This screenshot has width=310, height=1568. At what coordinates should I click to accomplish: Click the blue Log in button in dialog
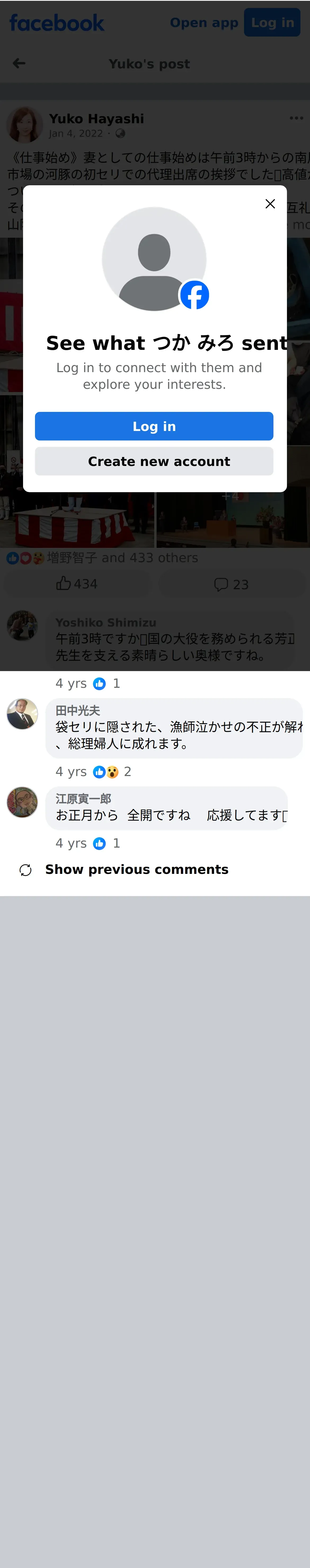154,426
